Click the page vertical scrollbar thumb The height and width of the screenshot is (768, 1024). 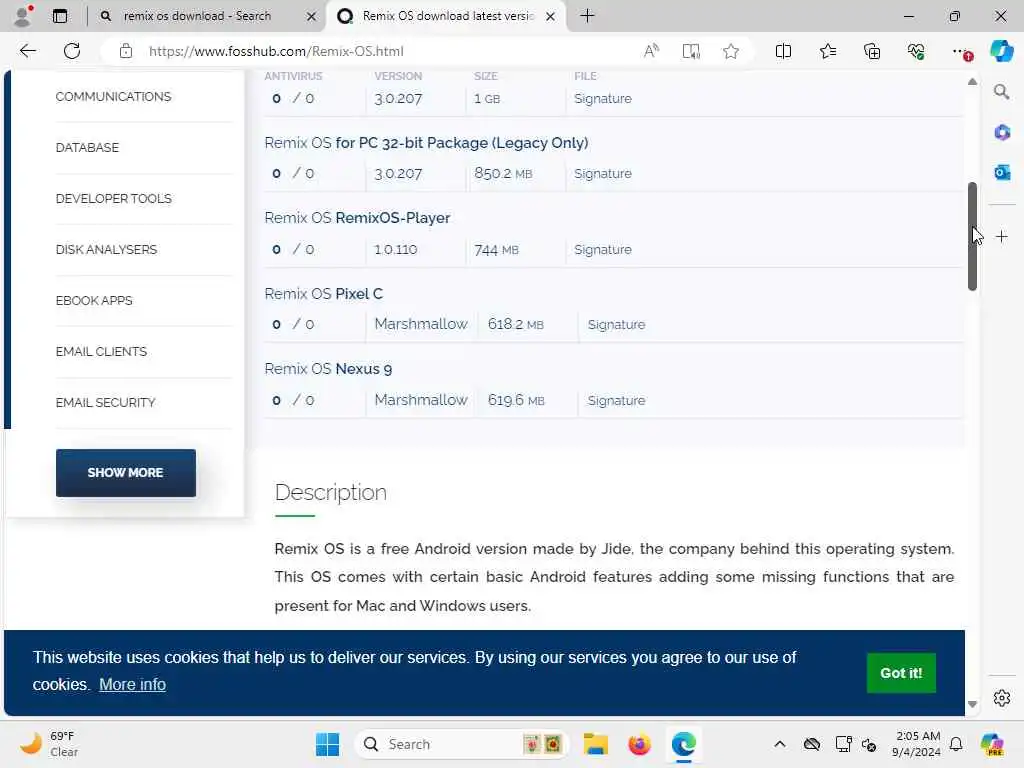point(972,236)
